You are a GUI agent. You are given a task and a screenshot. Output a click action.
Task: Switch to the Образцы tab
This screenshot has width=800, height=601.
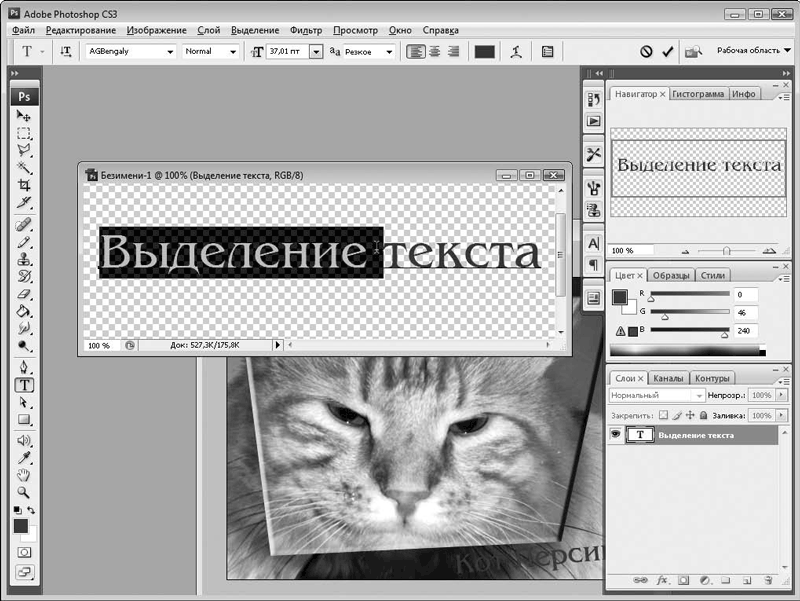[x=671, y=275]
